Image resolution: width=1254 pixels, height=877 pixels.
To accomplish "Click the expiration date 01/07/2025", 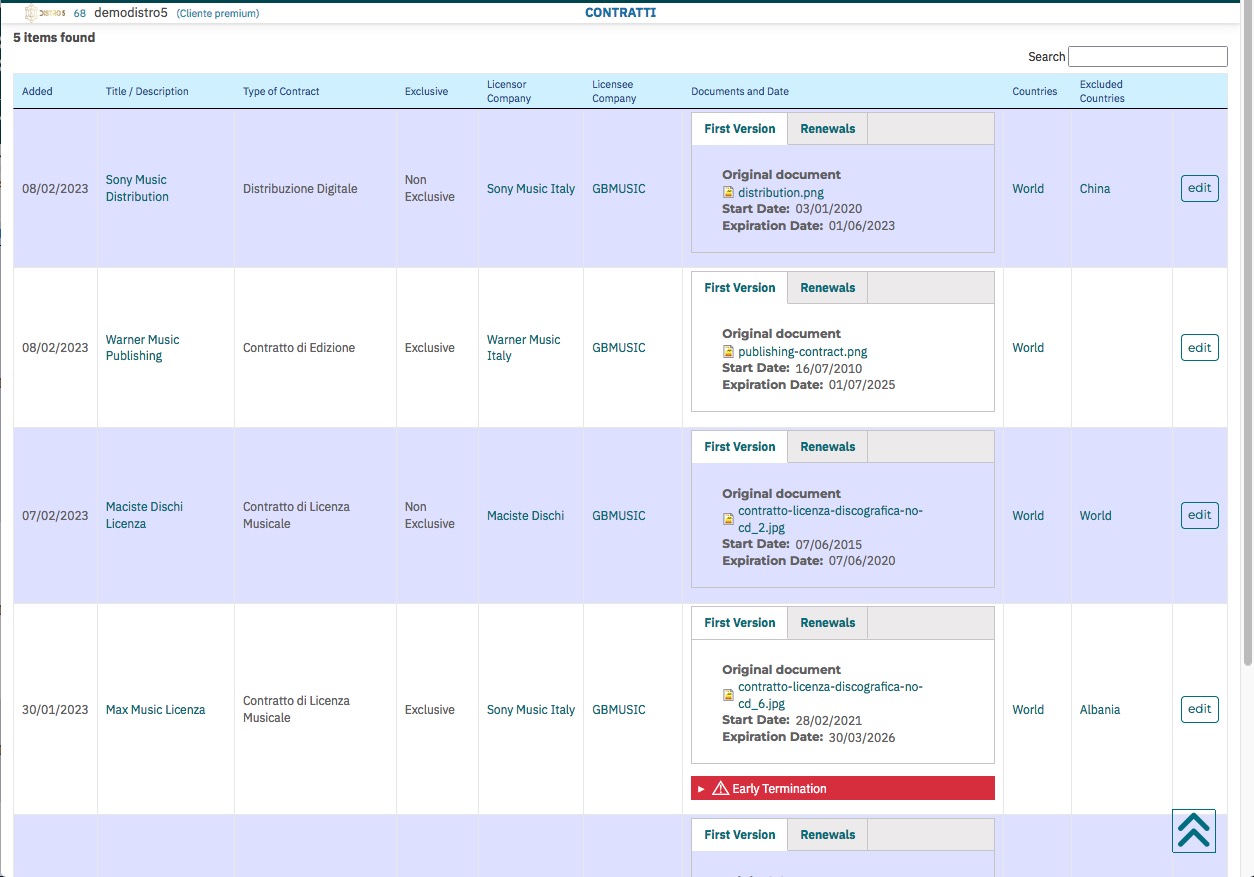I will coord(862,385).
